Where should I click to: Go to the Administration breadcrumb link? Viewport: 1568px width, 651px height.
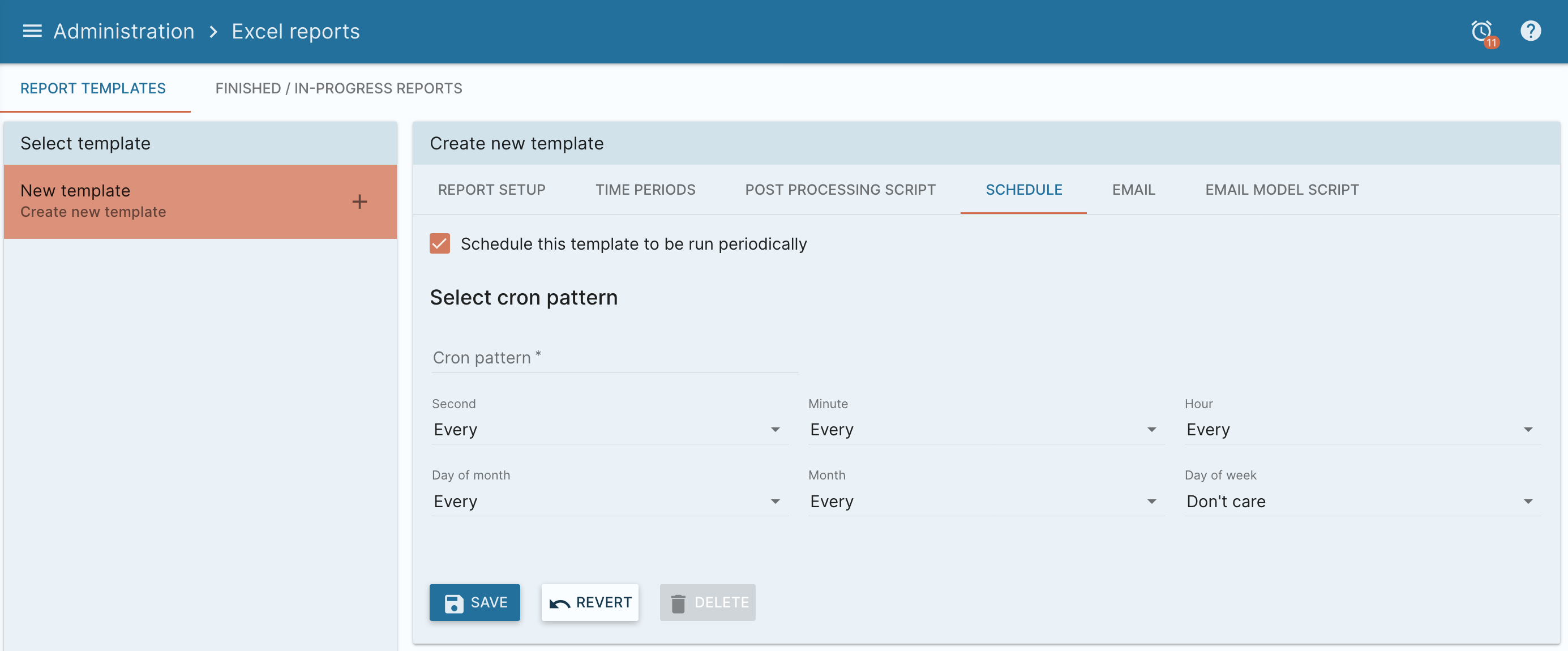(124, 31)
